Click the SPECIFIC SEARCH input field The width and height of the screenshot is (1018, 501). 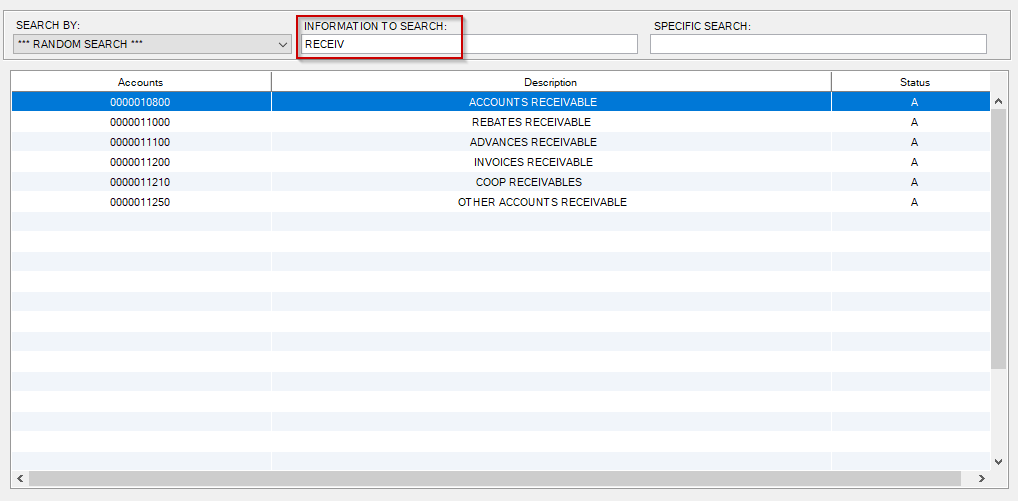coord(817,44)
